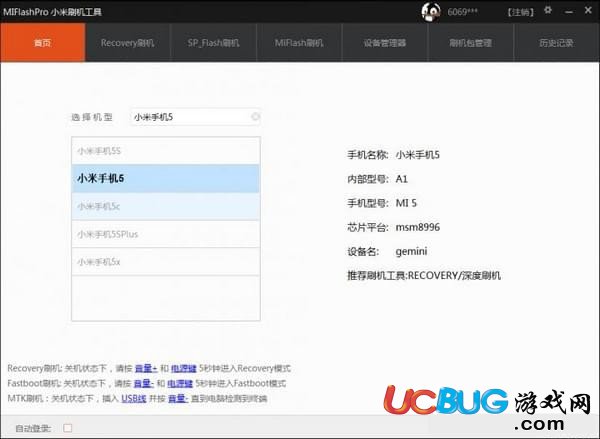This screenshot has height=439, width=600.
Task: Focus the 选择机型 model search field
Action: [x=195, y=117]
